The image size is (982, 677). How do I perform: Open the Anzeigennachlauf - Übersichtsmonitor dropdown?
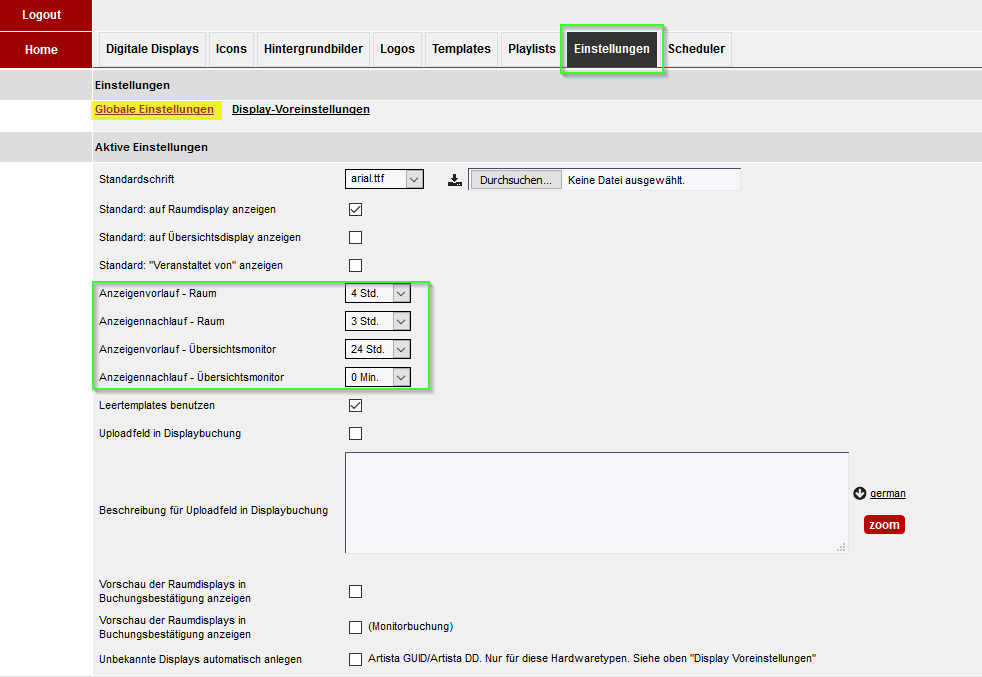click(378, 377)
